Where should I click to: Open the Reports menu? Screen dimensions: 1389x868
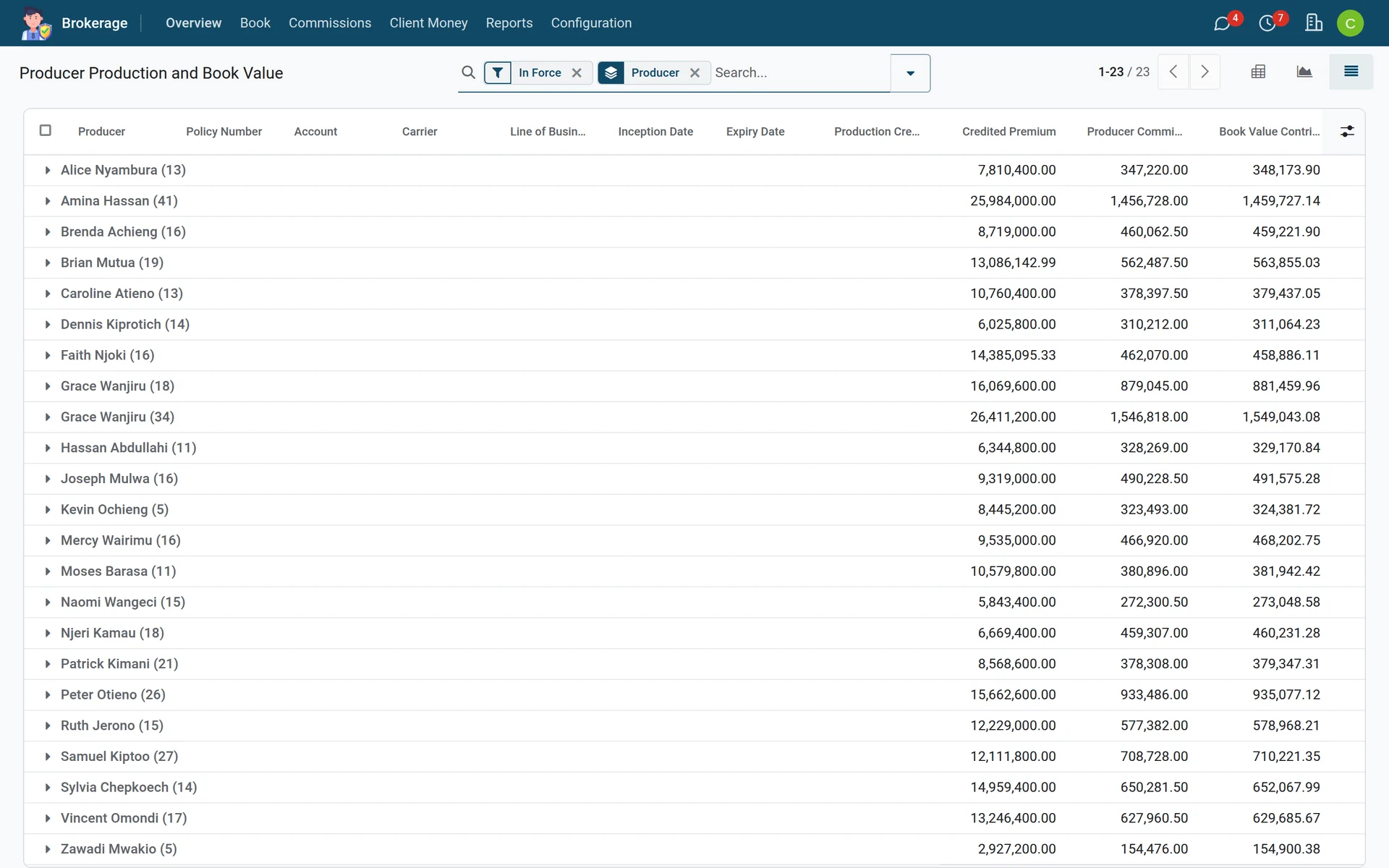[509, 23]
